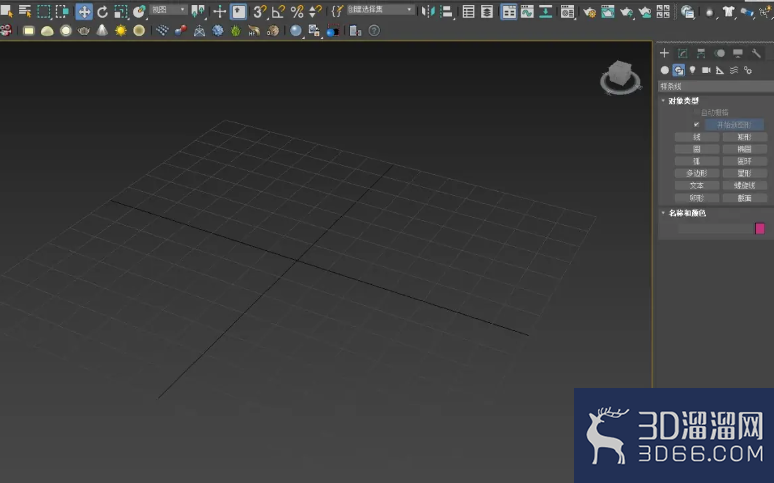
Task: Activate the Select and Manipulate crosshair tool
Action: click(219, 11)
